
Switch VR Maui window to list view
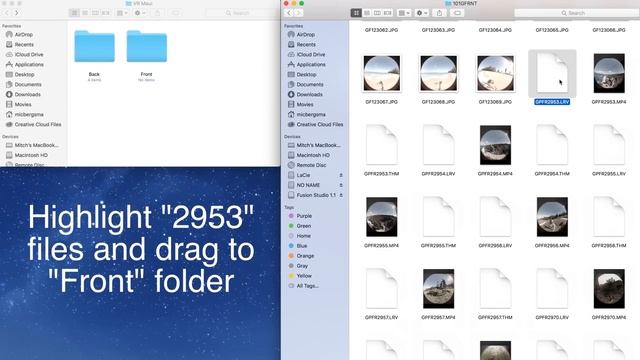coord(85,13)
